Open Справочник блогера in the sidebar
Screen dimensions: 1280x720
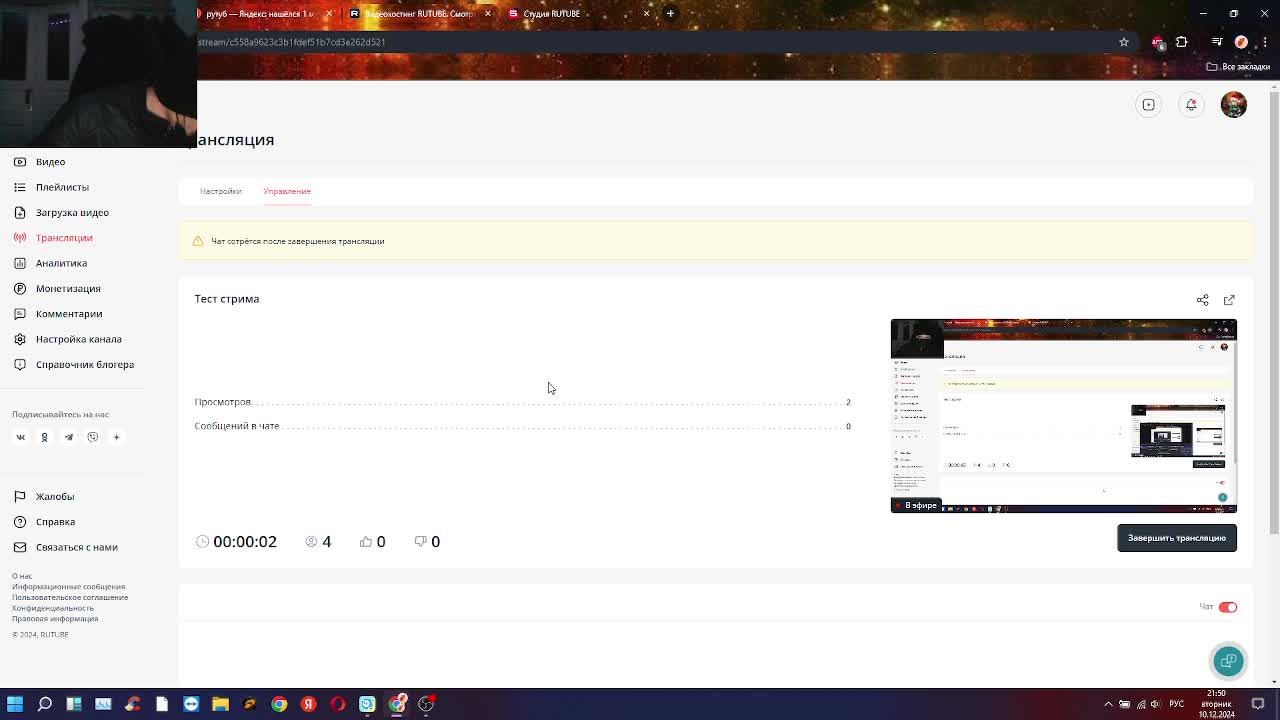click(73, 365)
